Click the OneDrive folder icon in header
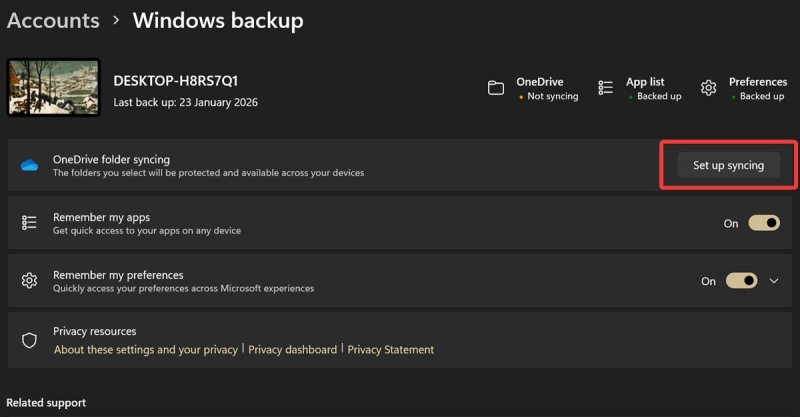800x417 pixels. [496, 88]
